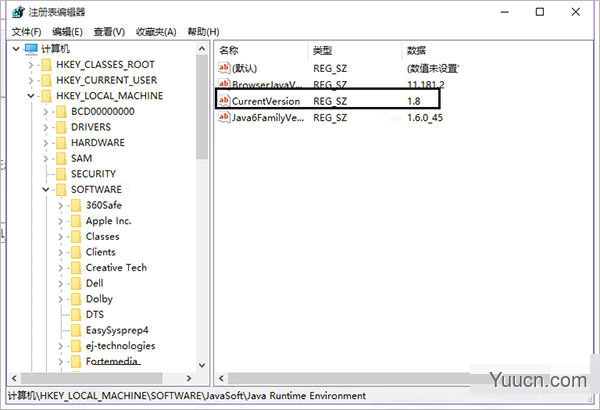Image resolution: width=600 pixels, height=410 pixels.
Task: Click the BCD00000000 folder icon
Action: click(61, 112)
